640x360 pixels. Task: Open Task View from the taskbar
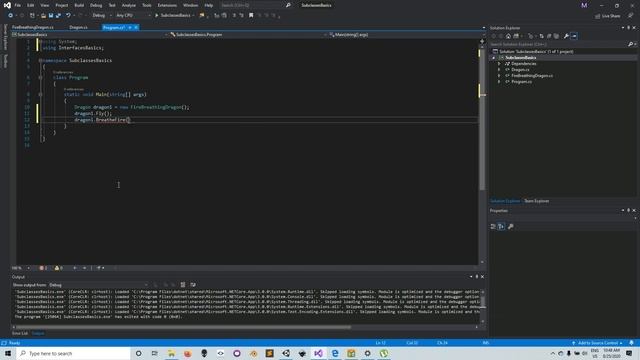155,353
